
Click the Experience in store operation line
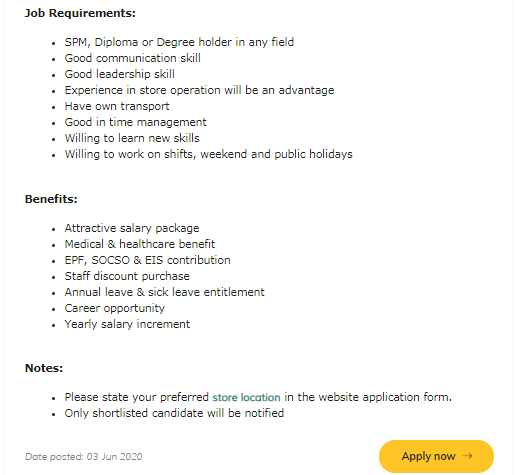coord(199,90)
